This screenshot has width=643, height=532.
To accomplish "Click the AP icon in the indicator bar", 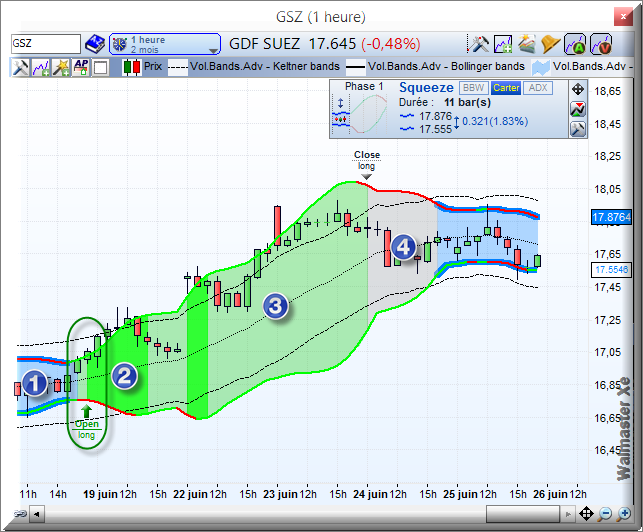I will tap(81, 67).
